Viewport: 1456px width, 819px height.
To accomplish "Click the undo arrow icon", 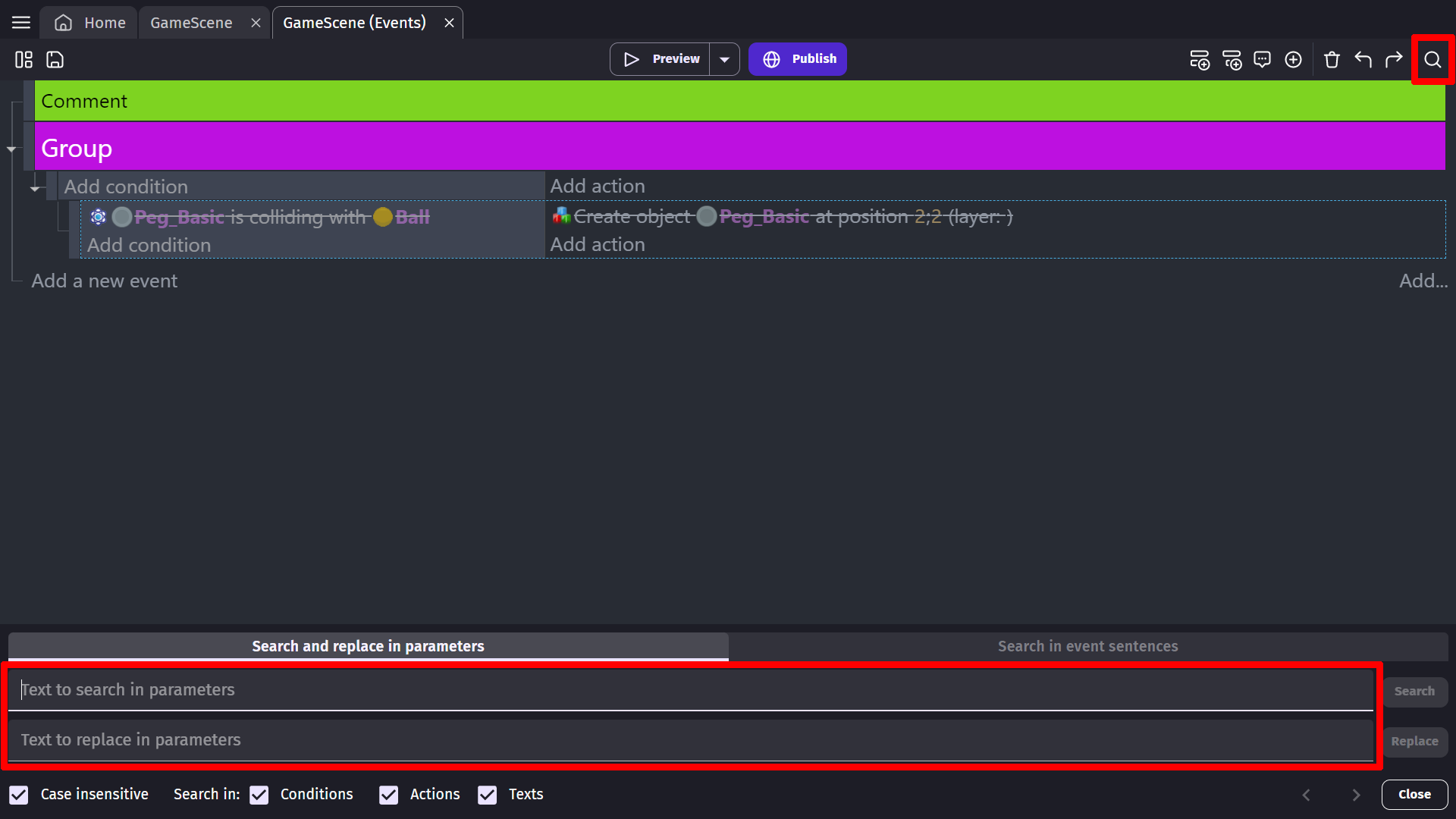I will [x=1363, y=59].
